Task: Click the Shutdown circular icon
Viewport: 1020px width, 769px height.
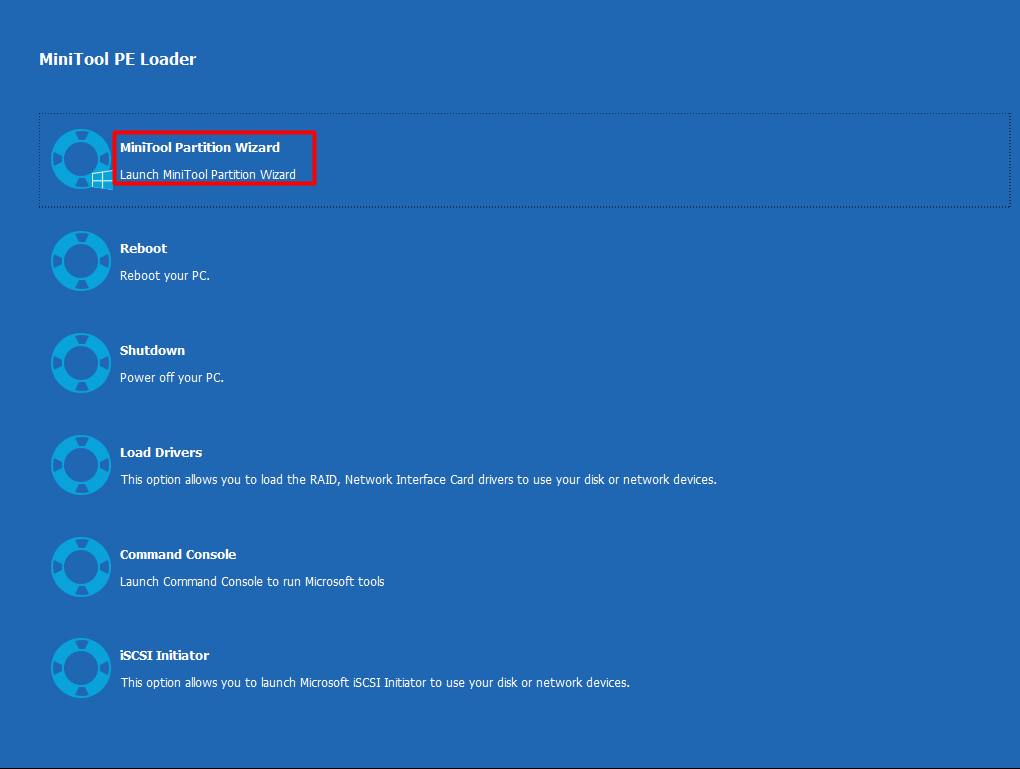Action: pos(80,362)
